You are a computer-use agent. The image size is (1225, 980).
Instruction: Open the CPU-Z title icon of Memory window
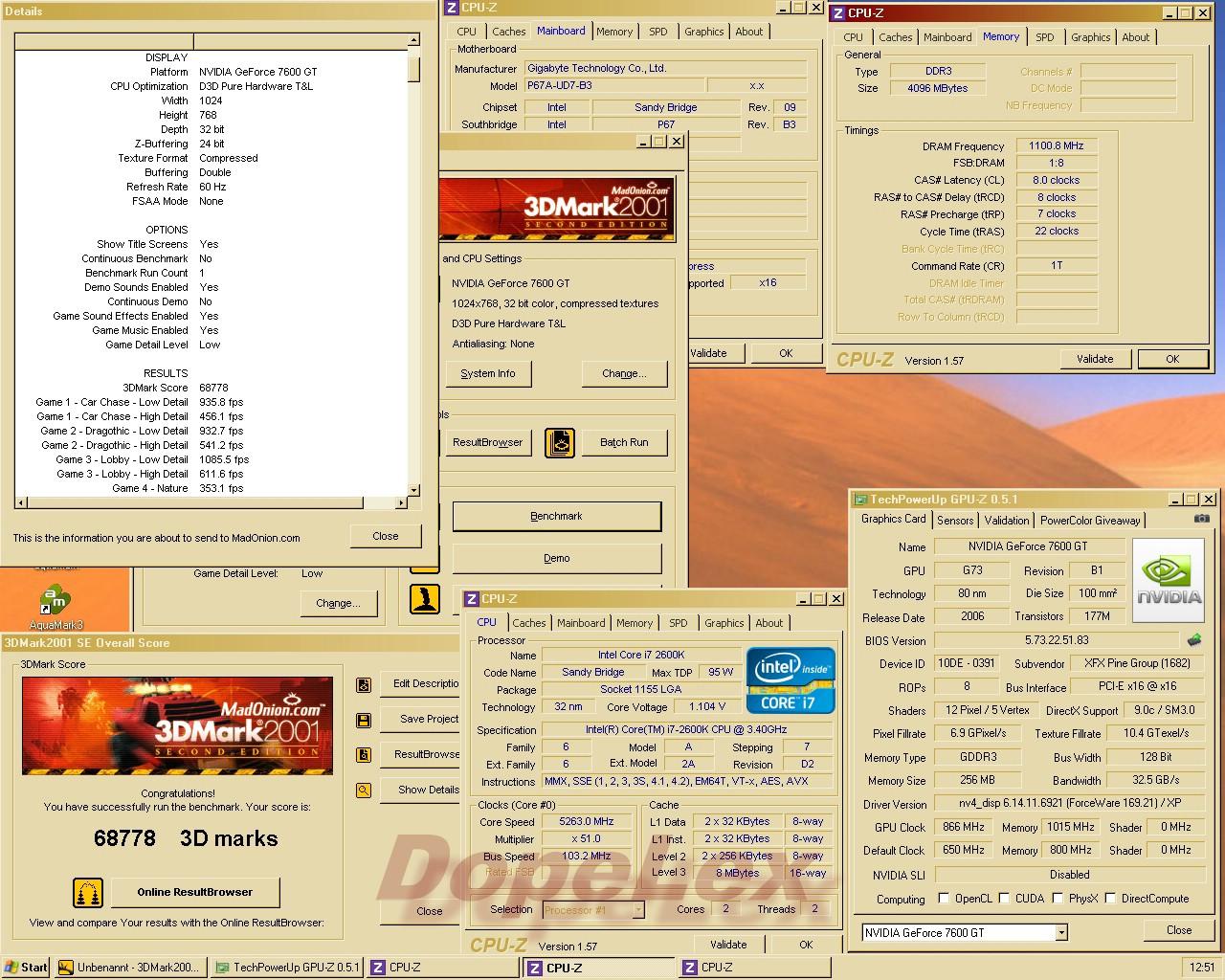click(837, 13)
